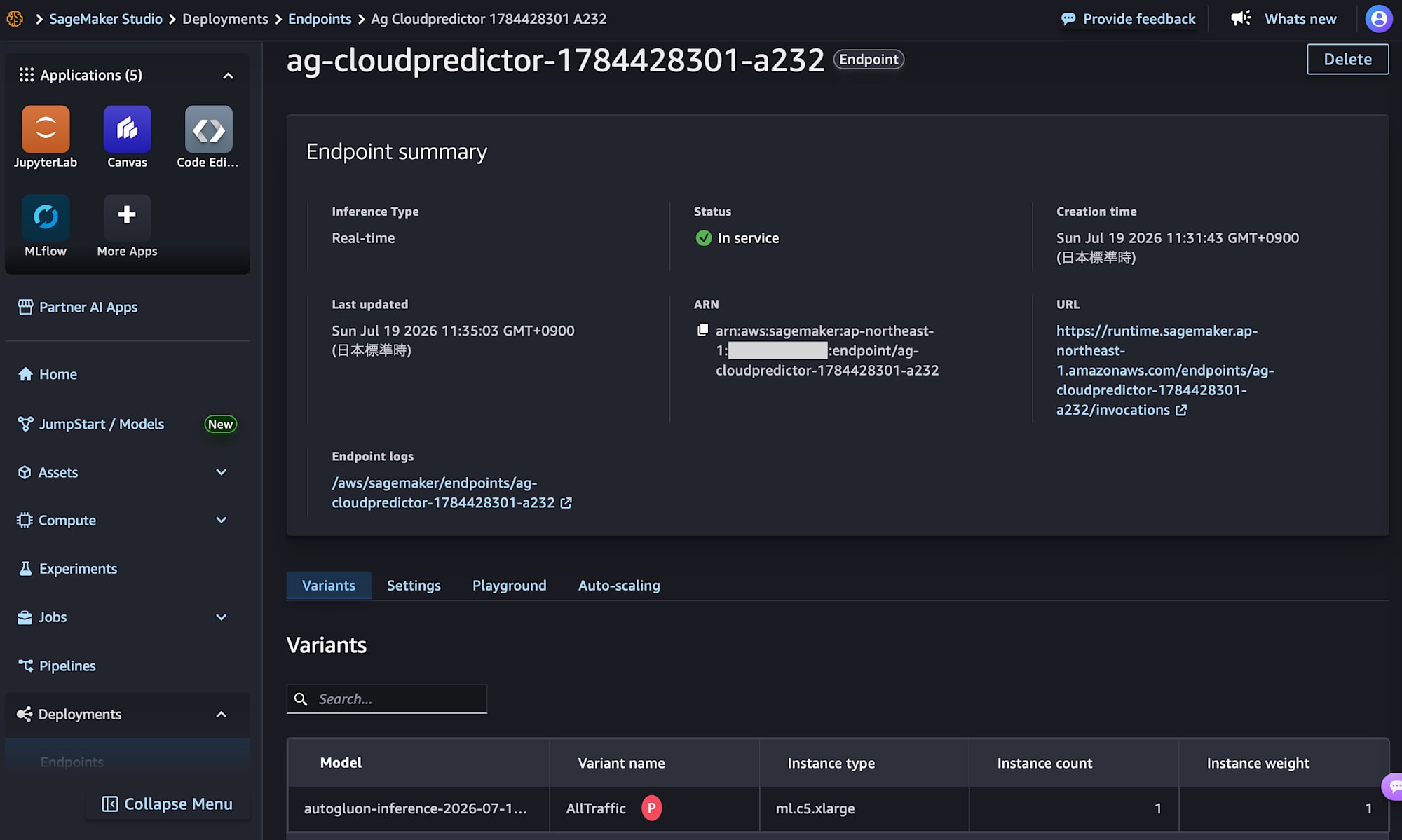
Task: Click the AllTraffic variant name
Action: (596, 808)
